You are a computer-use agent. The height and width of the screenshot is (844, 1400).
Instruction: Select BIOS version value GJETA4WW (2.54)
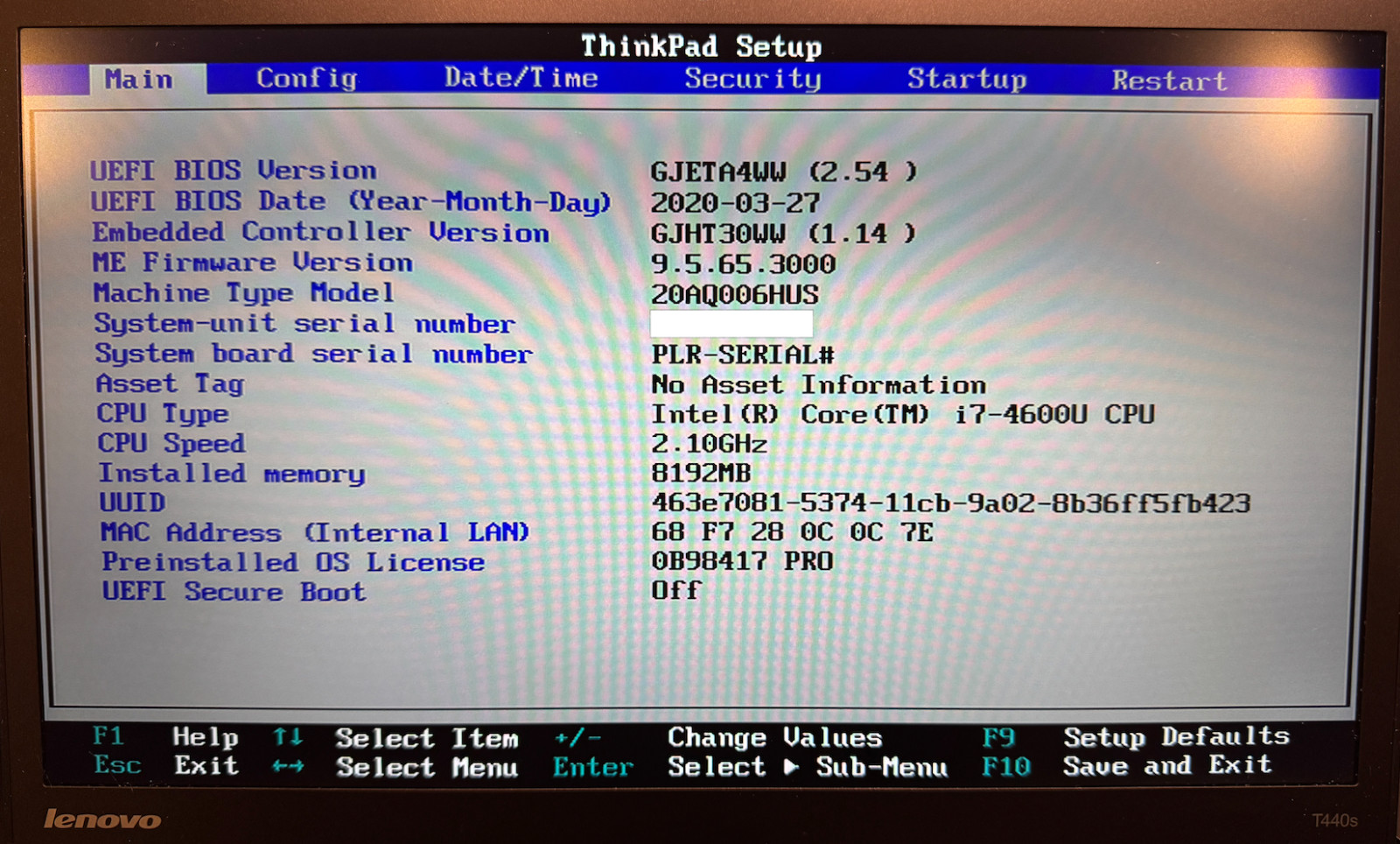point(784,172)
